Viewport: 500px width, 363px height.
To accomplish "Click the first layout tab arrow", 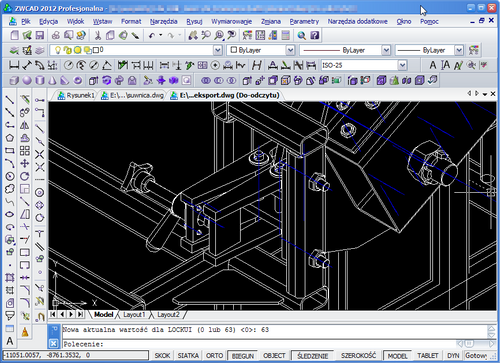I will click(53, 314).
